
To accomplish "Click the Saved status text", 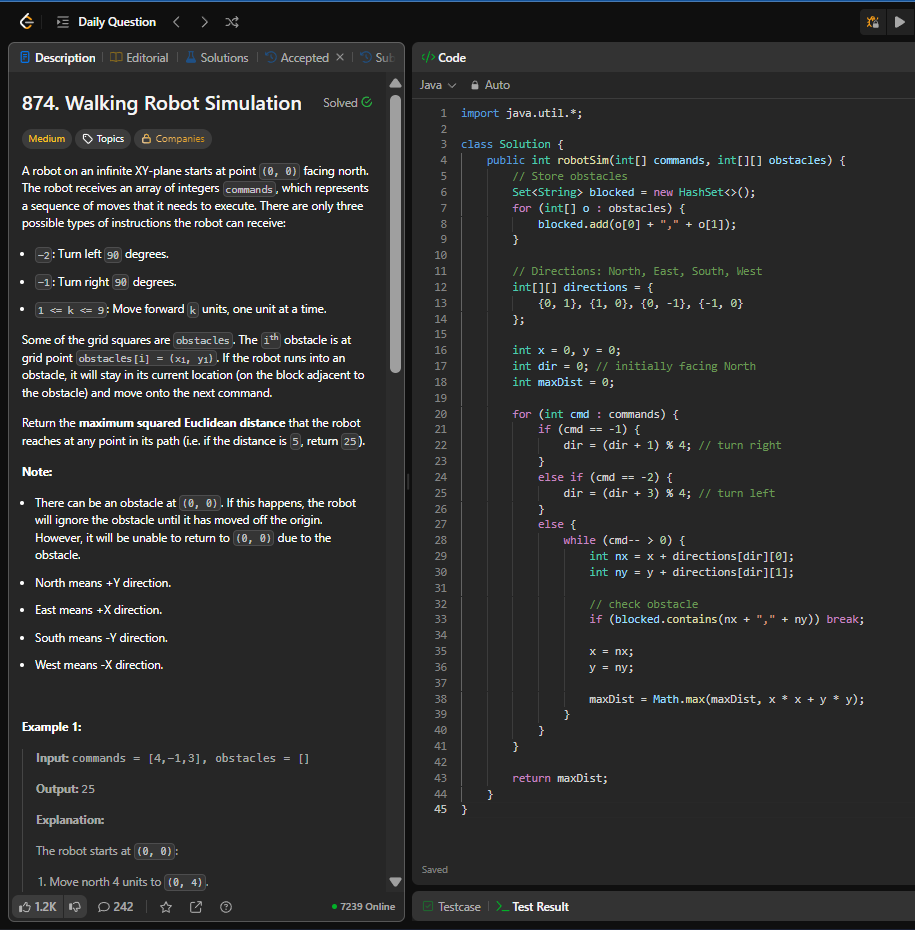I will point(435,870).
